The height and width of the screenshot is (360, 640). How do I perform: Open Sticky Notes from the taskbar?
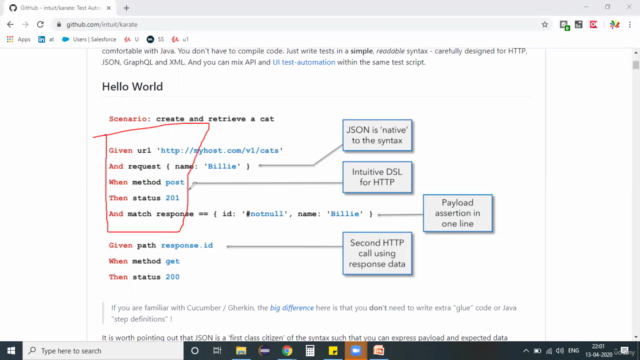[x=333, y=351]
